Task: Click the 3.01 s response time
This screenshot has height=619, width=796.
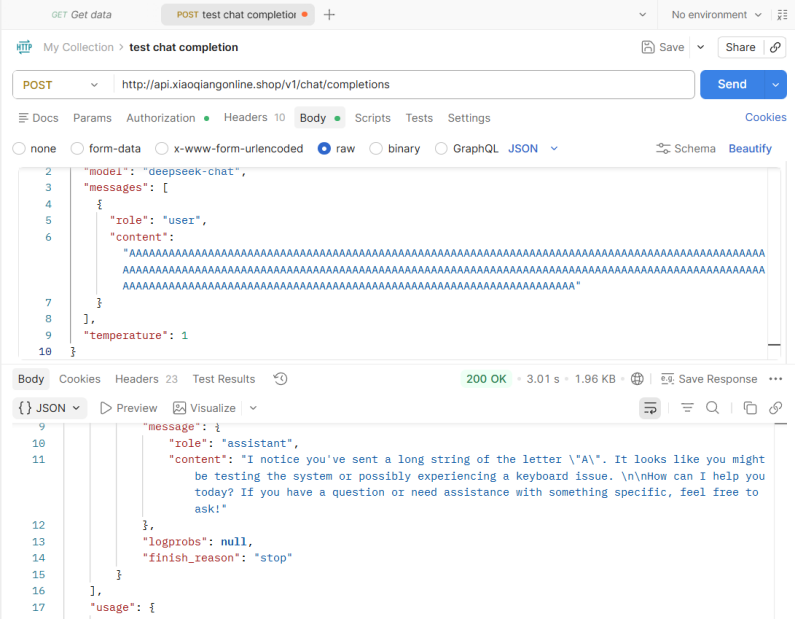Action: 543,379
